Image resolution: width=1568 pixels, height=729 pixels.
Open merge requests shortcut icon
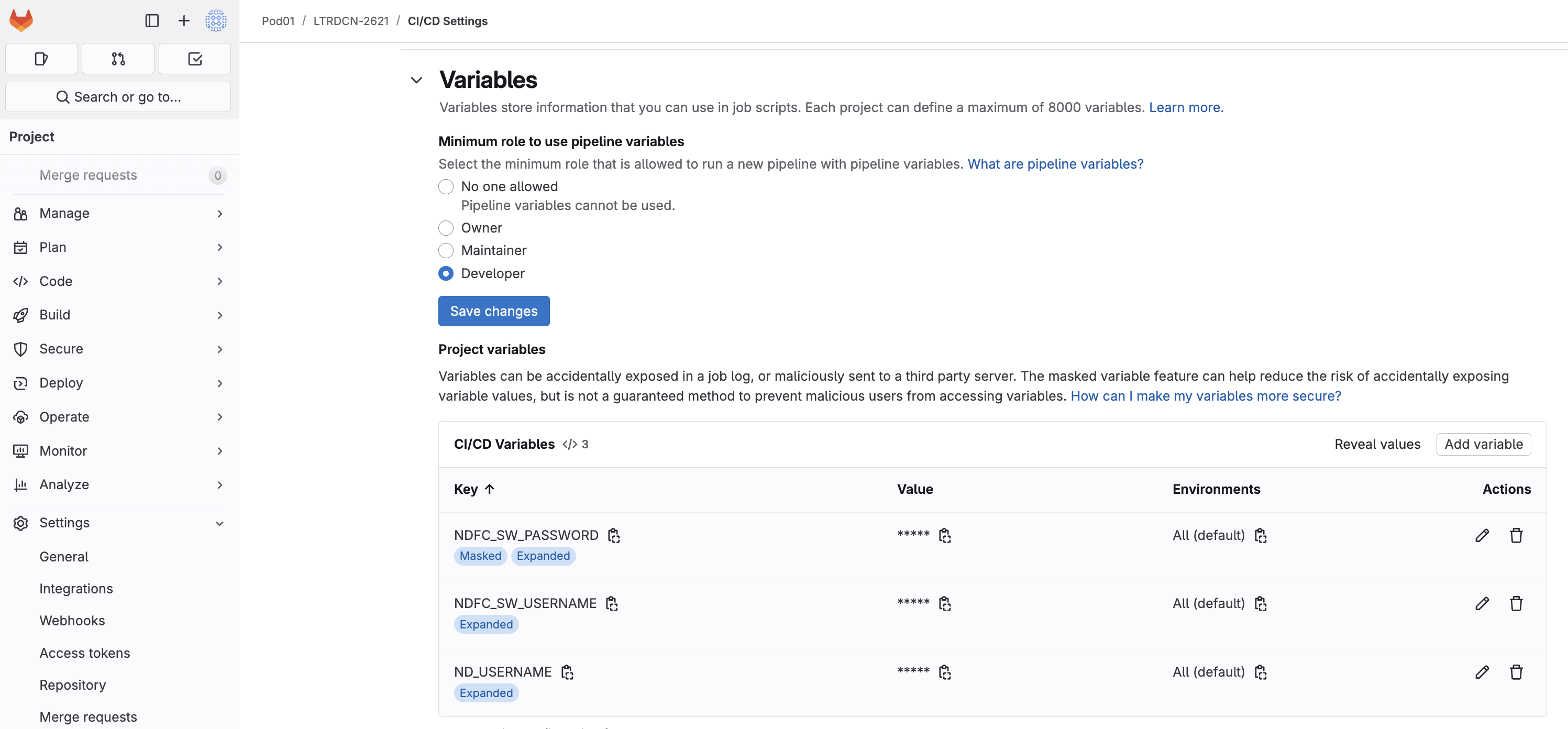(118, 59)
